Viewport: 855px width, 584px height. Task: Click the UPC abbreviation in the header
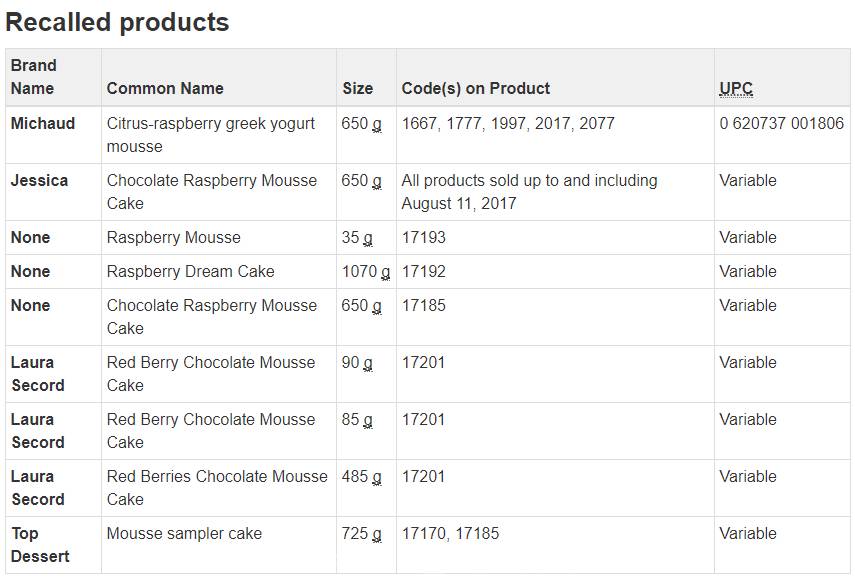coord(736,88)
